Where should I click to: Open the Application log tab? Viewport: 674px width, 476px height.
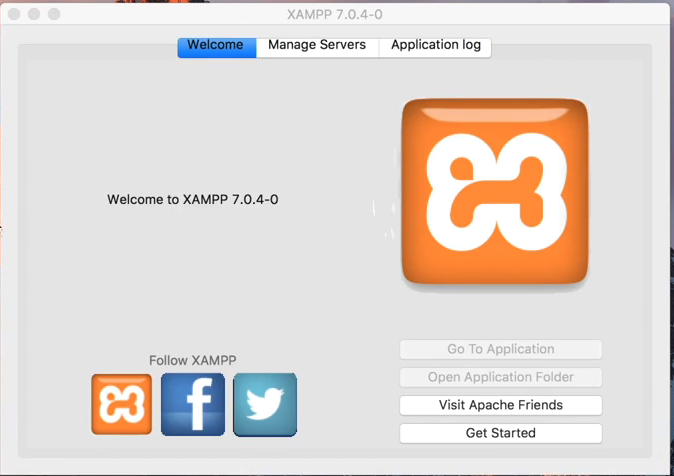[435, 45]
